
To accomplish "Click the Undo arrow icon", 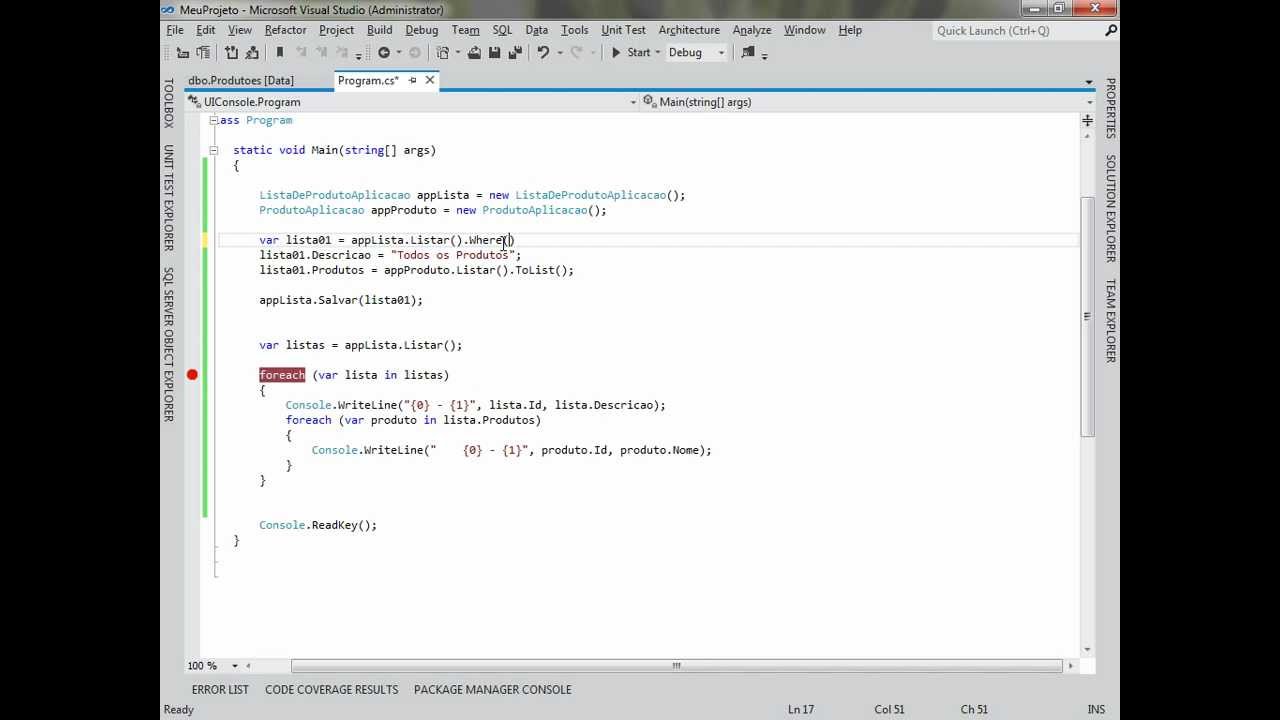I will coord(543,52).
